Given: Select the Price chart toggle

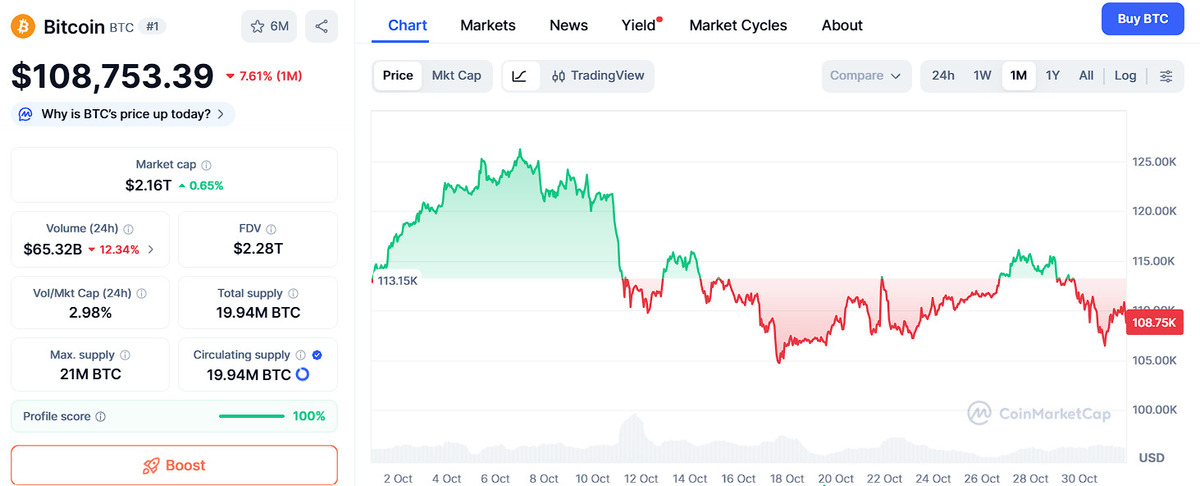Looking at the screenshot, I should click(398, 76).
